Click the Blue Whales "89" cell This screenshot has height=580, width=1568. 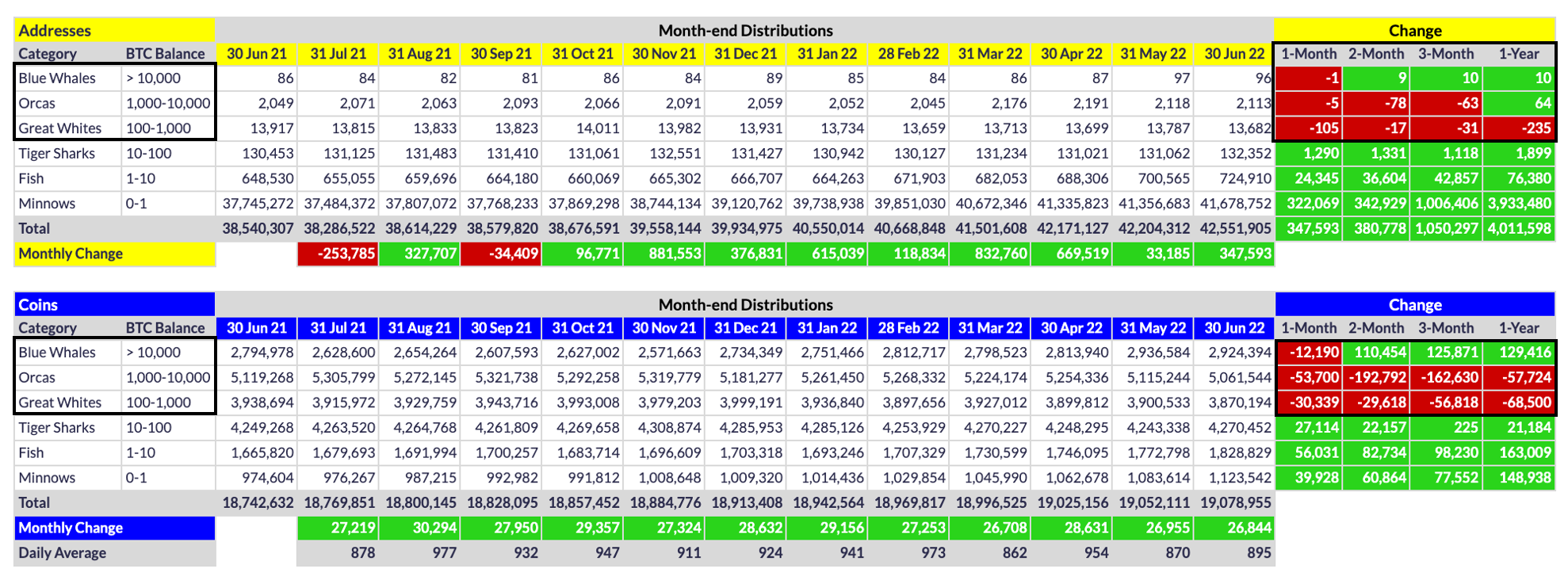coord(746,78)
